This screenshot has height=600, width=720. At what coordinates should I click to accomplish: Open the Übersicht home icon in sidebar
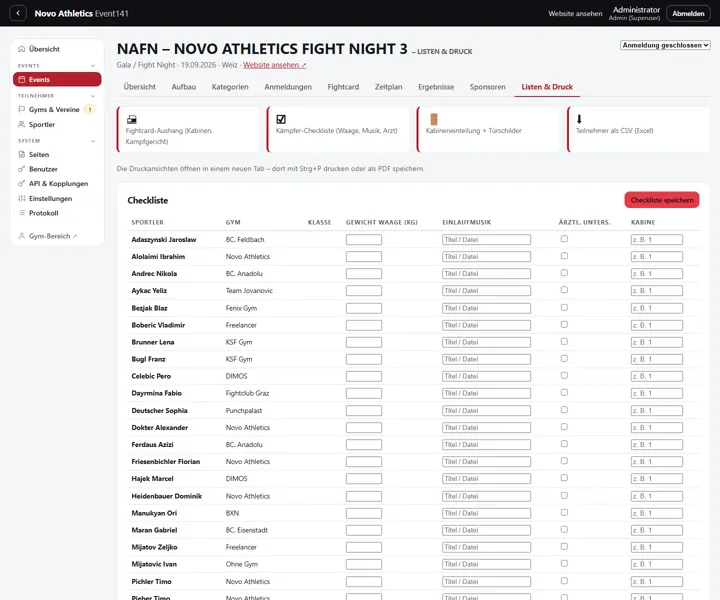[x=22, y=49]
